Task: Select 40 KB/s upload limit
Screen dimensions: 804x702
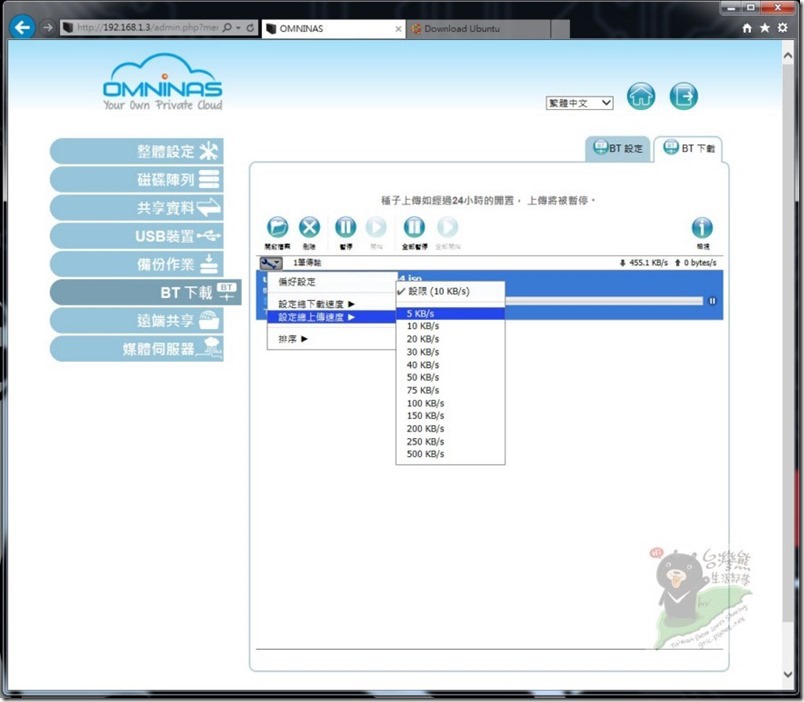Action: pyautogui.click(x=450, y=365)
